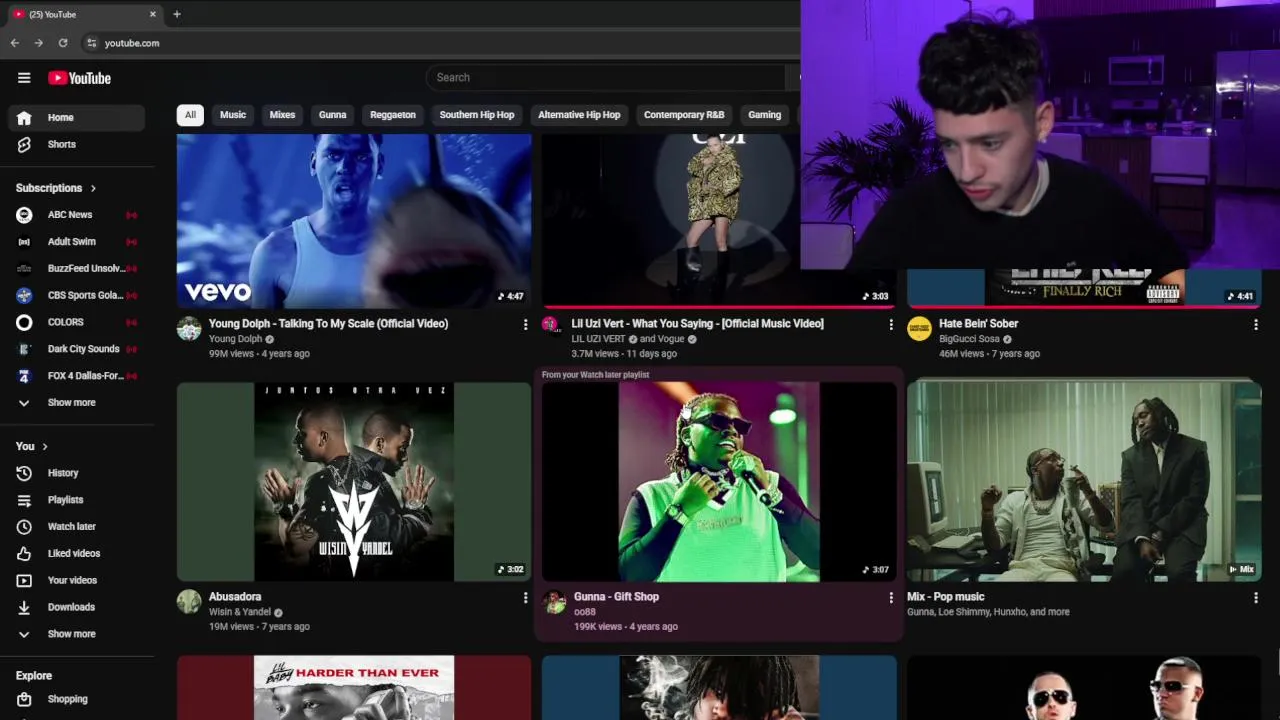Open Young Dolph video thumbnail
The image size is (1280, 720).
[x=354, y=220]
